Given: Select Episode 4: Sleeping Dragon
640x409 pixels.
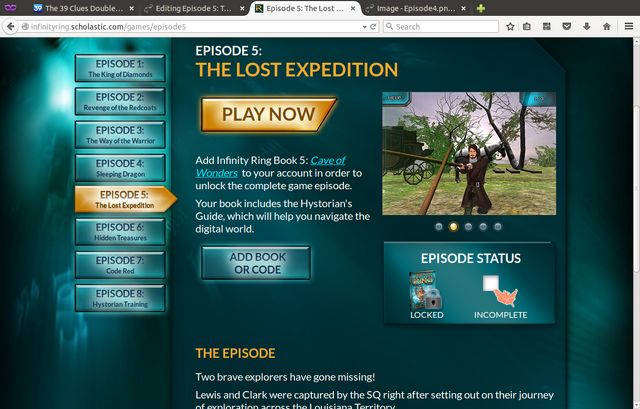Looking at the screenshot, I should pos(120,168).
